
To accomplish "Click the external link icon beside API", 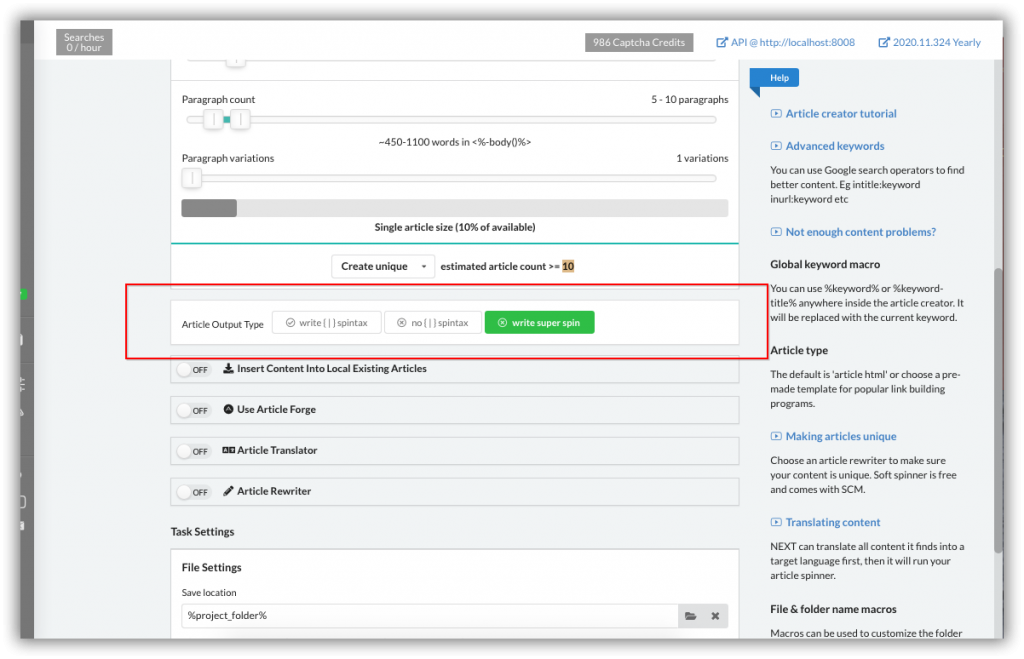I will (722, 42).
